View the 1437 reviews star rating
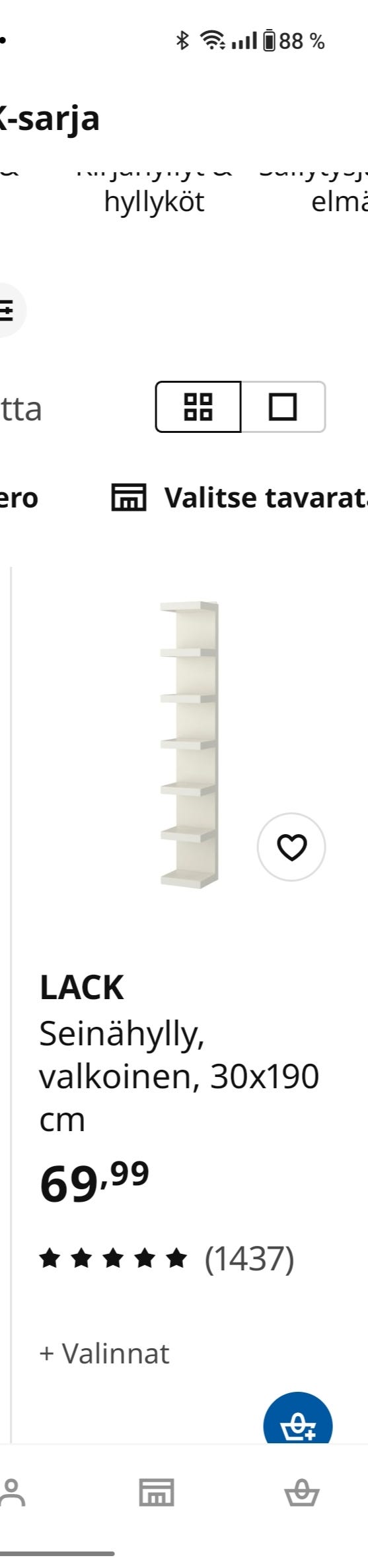Screen dimensions: 368x1568 pyautogui.click(x=166, y=1258)
